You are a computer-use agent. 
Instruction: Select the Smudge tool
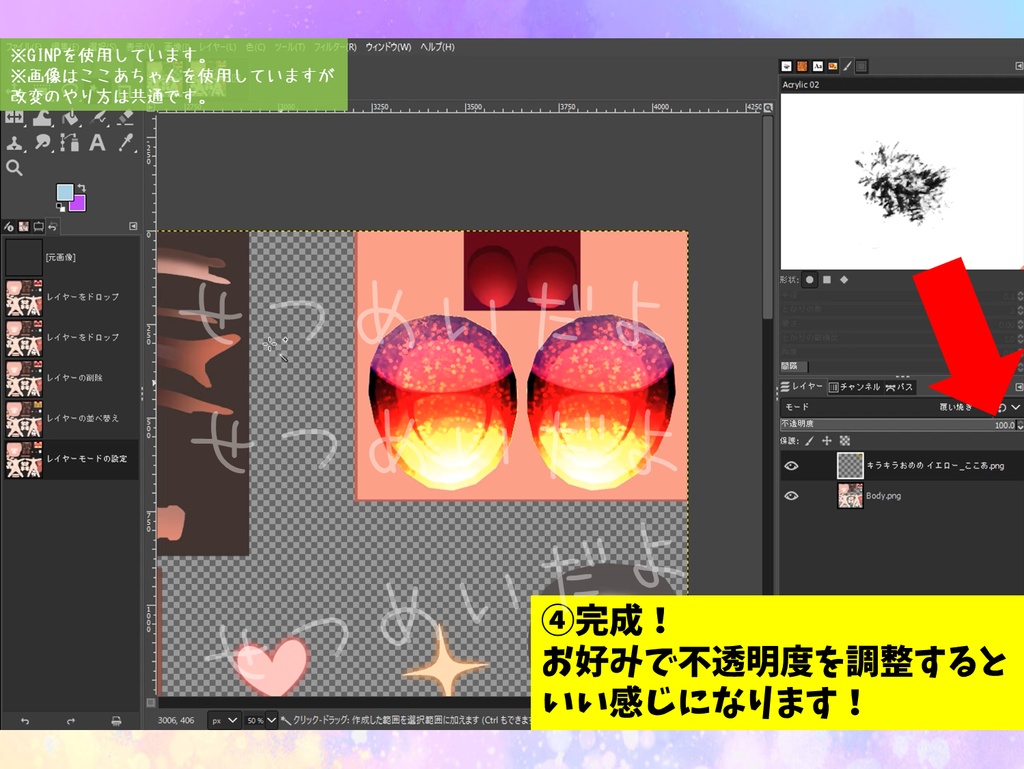[43, 140]
